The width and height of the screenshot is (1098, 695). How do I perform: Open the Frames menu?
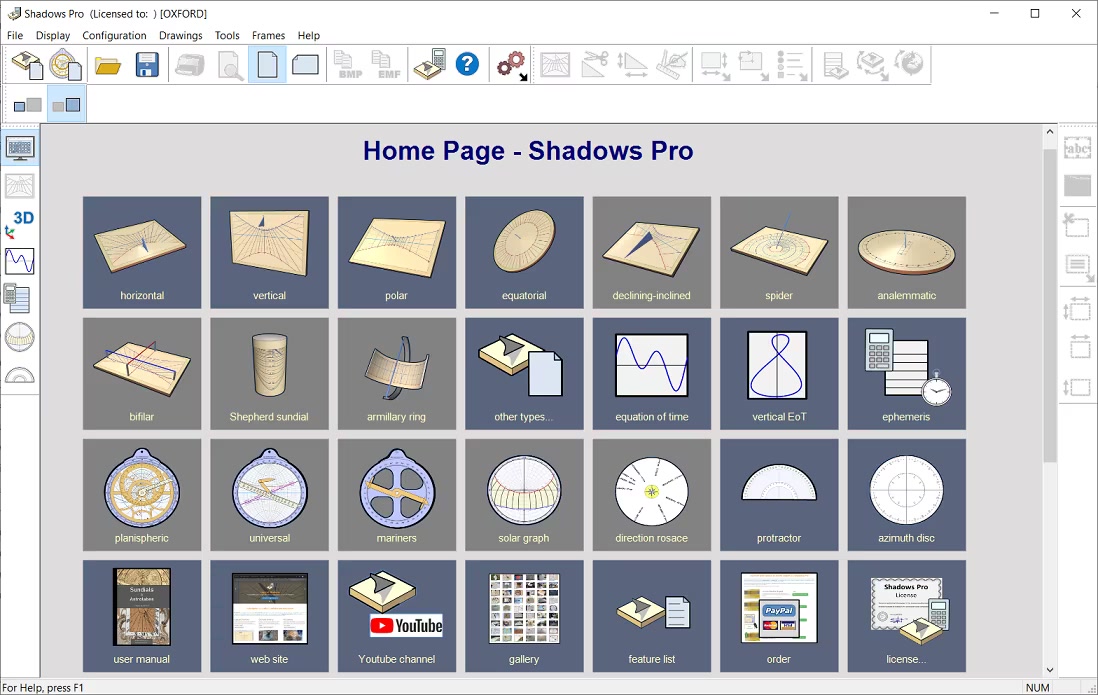tap(268, 35)
